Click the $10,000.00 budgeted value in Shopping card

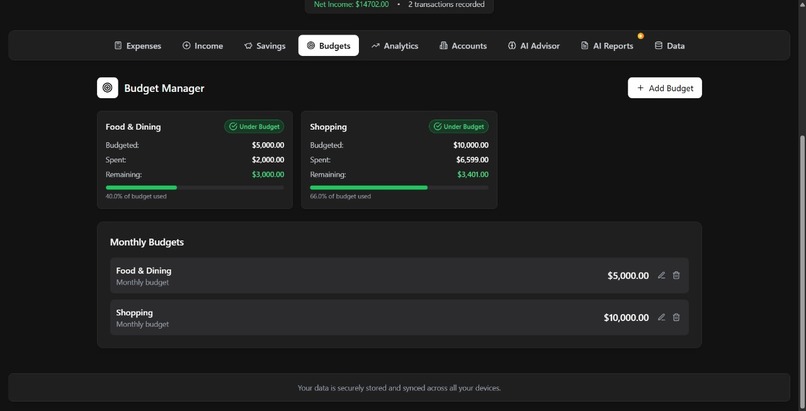tap(471, 145)
